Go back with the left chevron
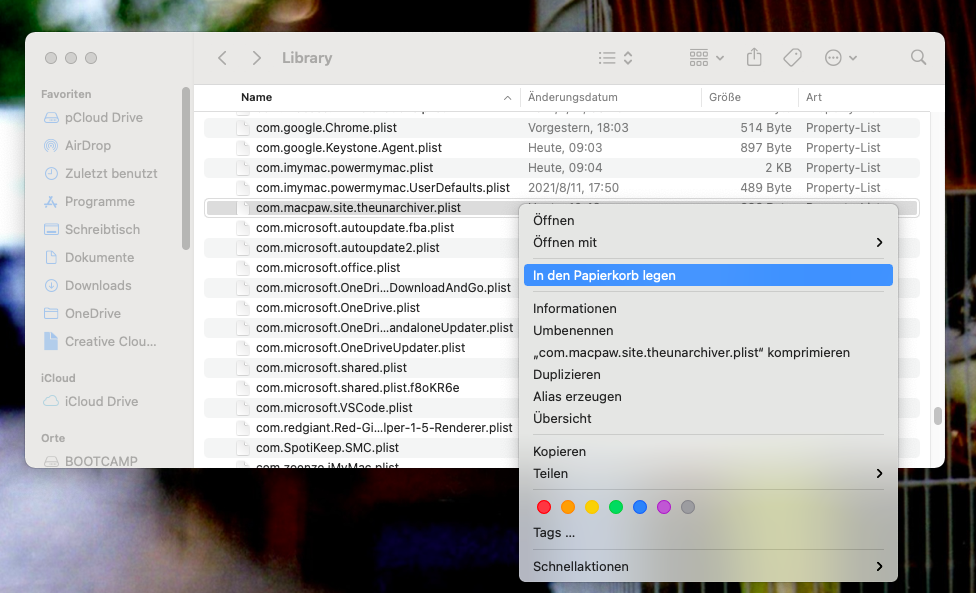The image size is (976, 593). [x=222, y=58]
